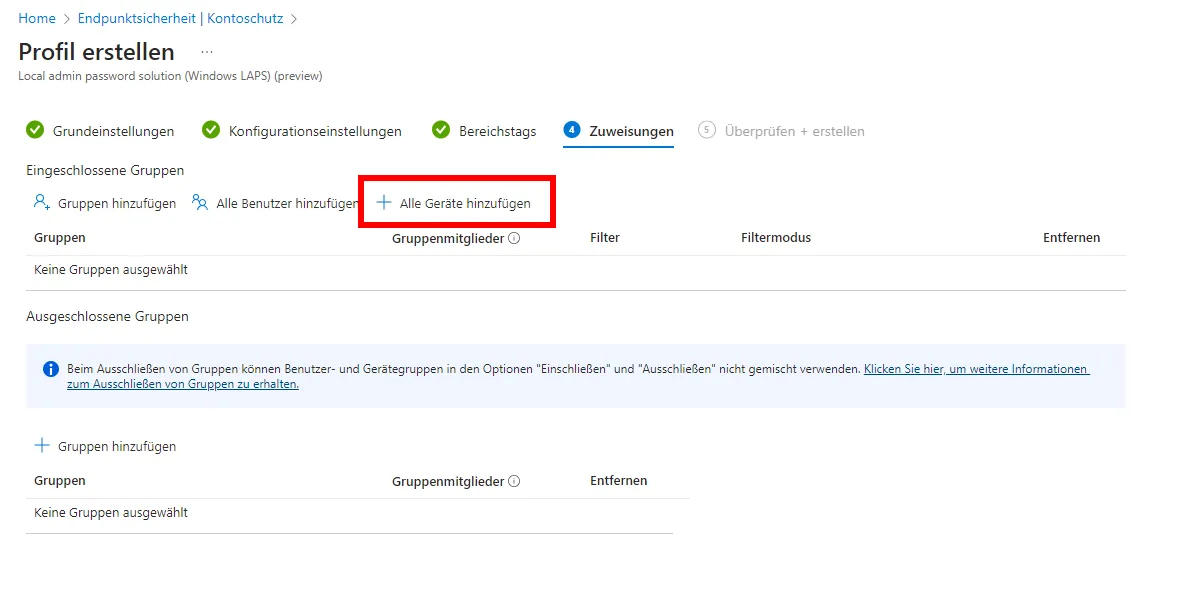This screenshot has height=604, width=1197.
Task: Select the Bereichstags step label
Action: [x=497, y=131]
